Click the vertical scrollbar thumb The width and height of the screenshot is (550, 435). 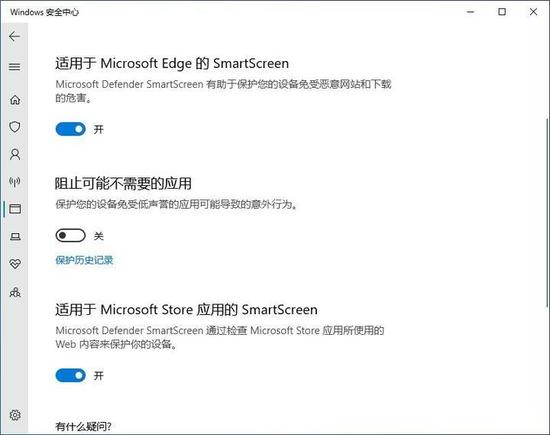click(x=547, y=213)
